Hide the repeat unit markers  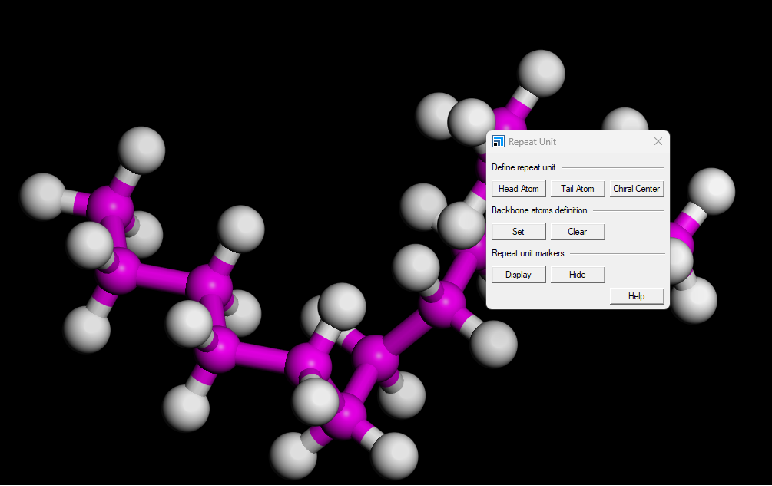(577, 274)
